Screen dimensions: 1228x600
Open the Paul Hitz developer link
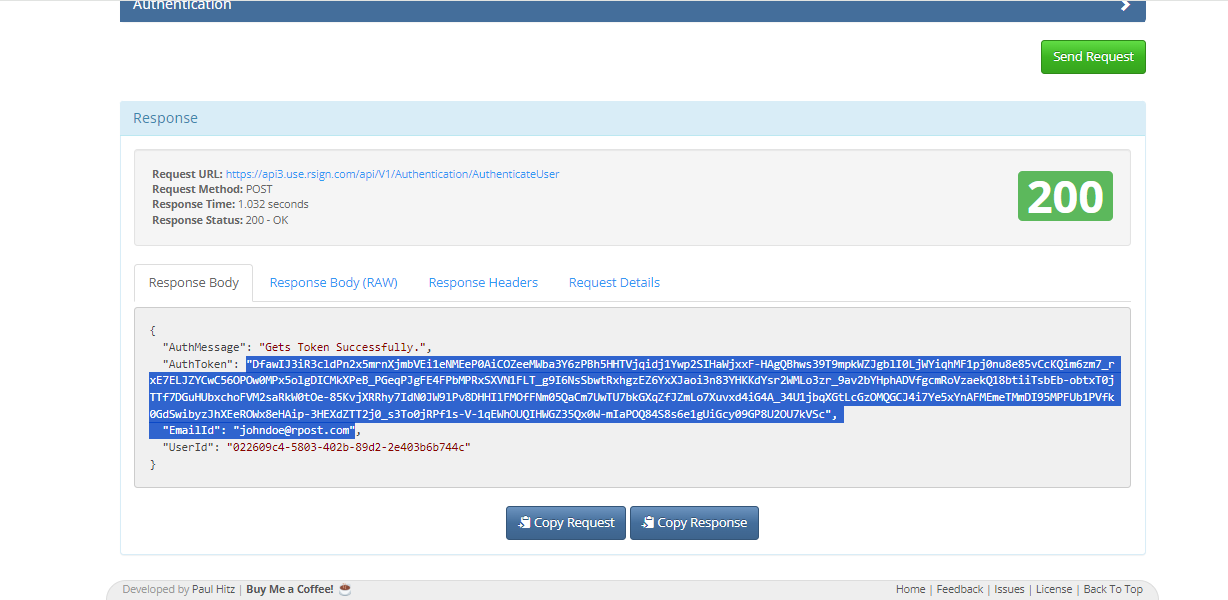[x=215, y=590]
